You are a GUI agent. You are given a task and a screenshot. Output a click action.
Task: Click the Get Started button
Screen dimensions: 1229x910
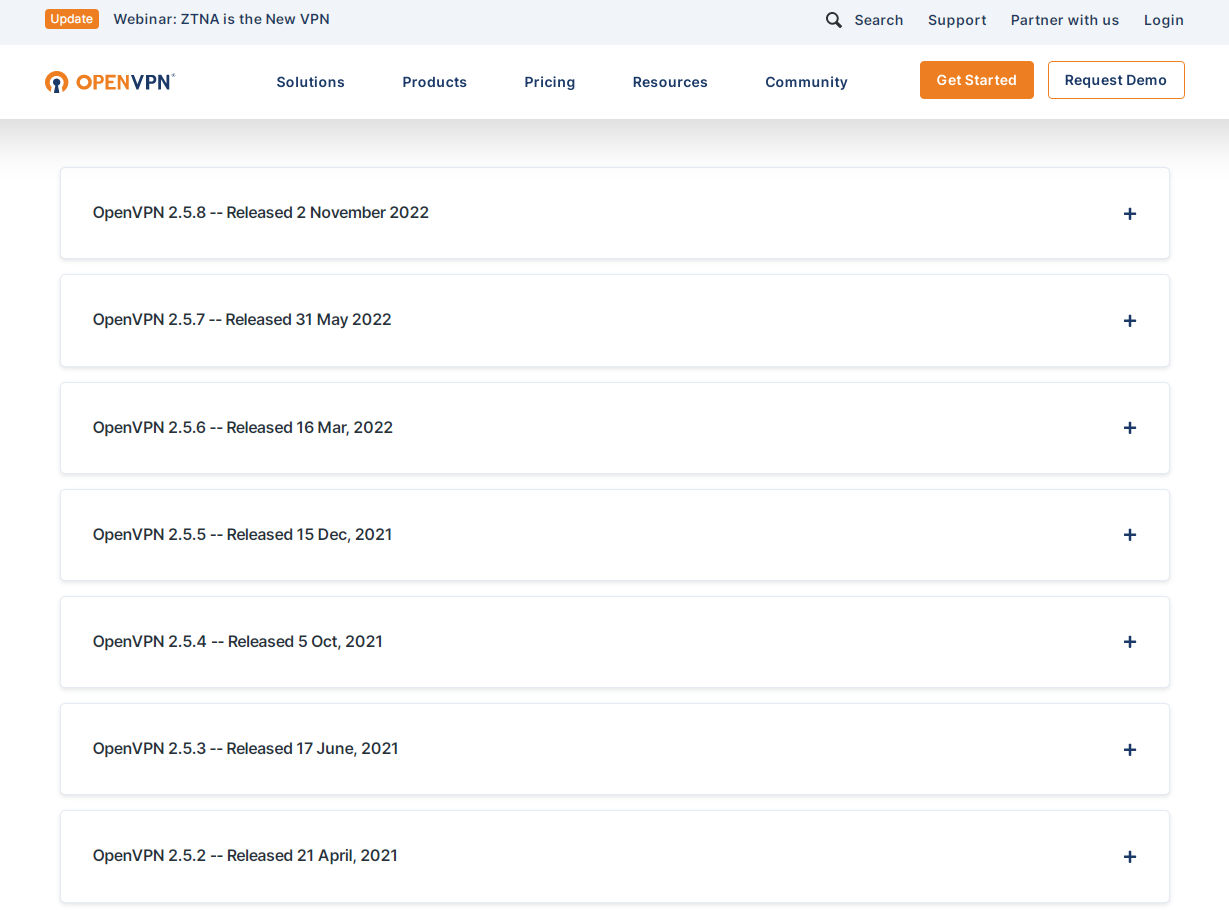(x=977, y=80)
